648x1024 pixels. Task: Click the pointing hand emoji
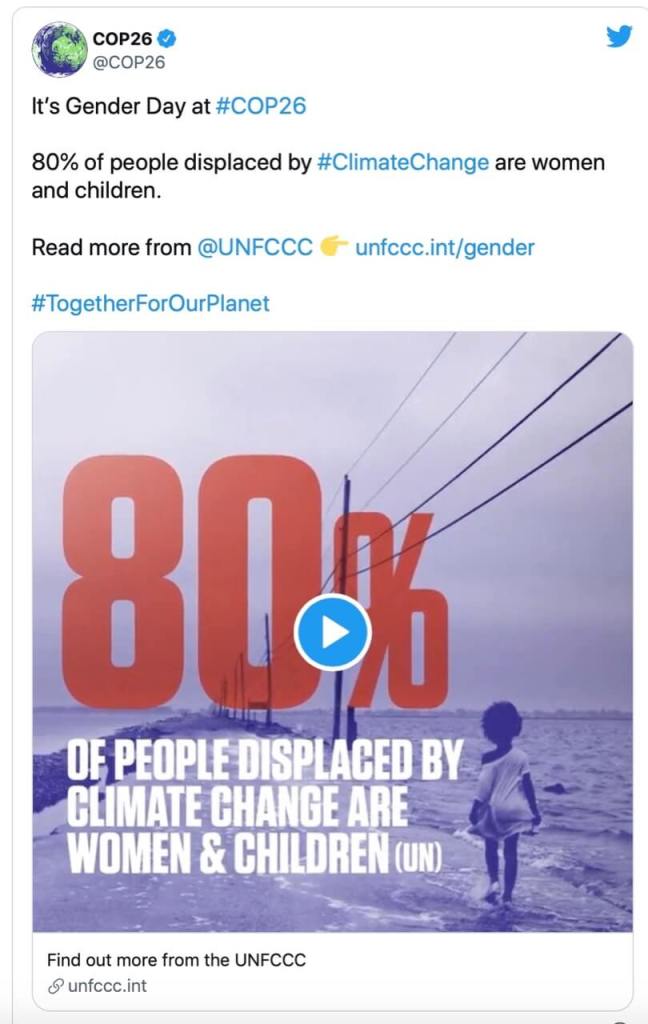pos(334,247)
